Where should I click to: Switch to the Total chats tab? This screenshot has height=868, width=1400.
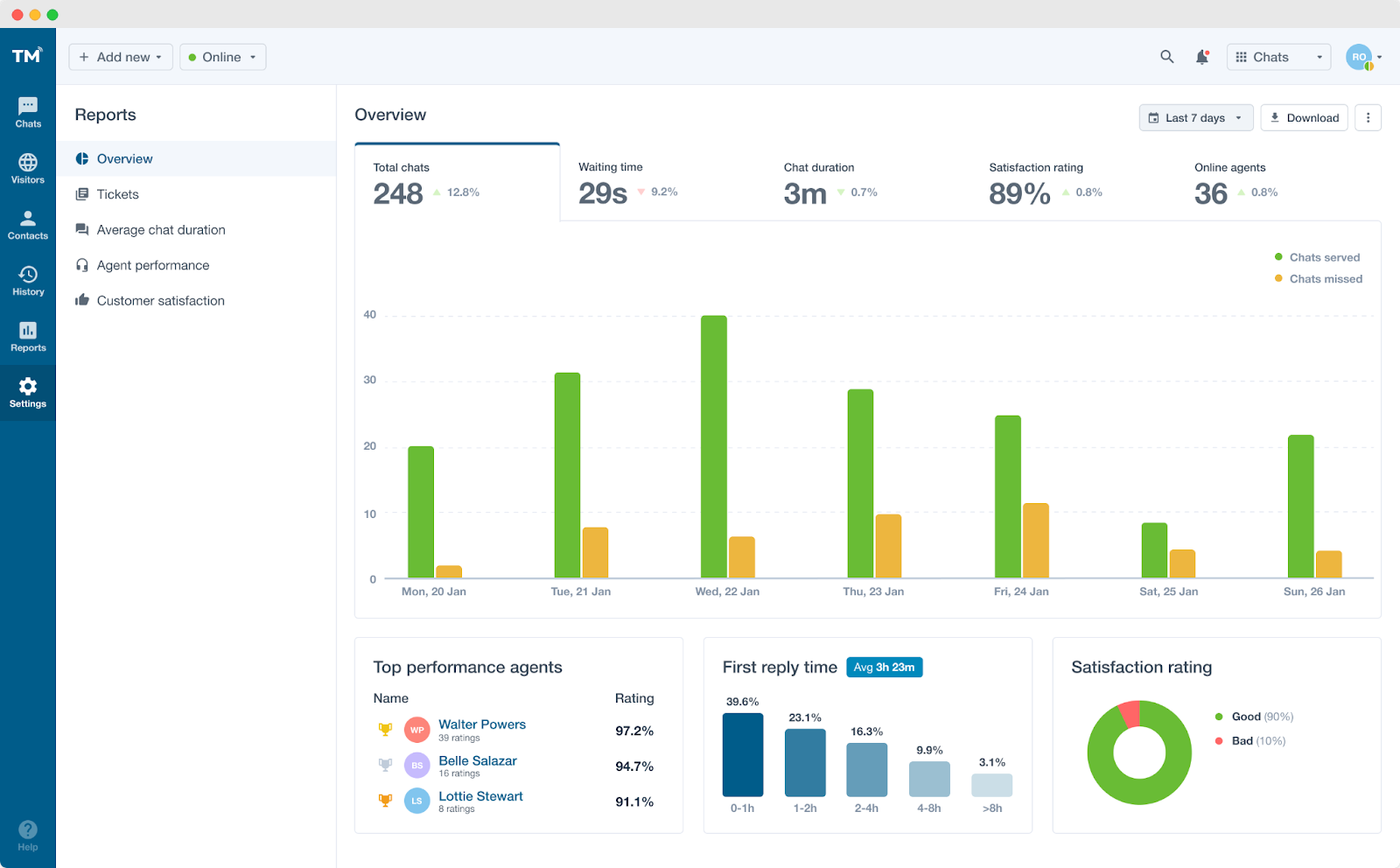click(x=457, y=182)
